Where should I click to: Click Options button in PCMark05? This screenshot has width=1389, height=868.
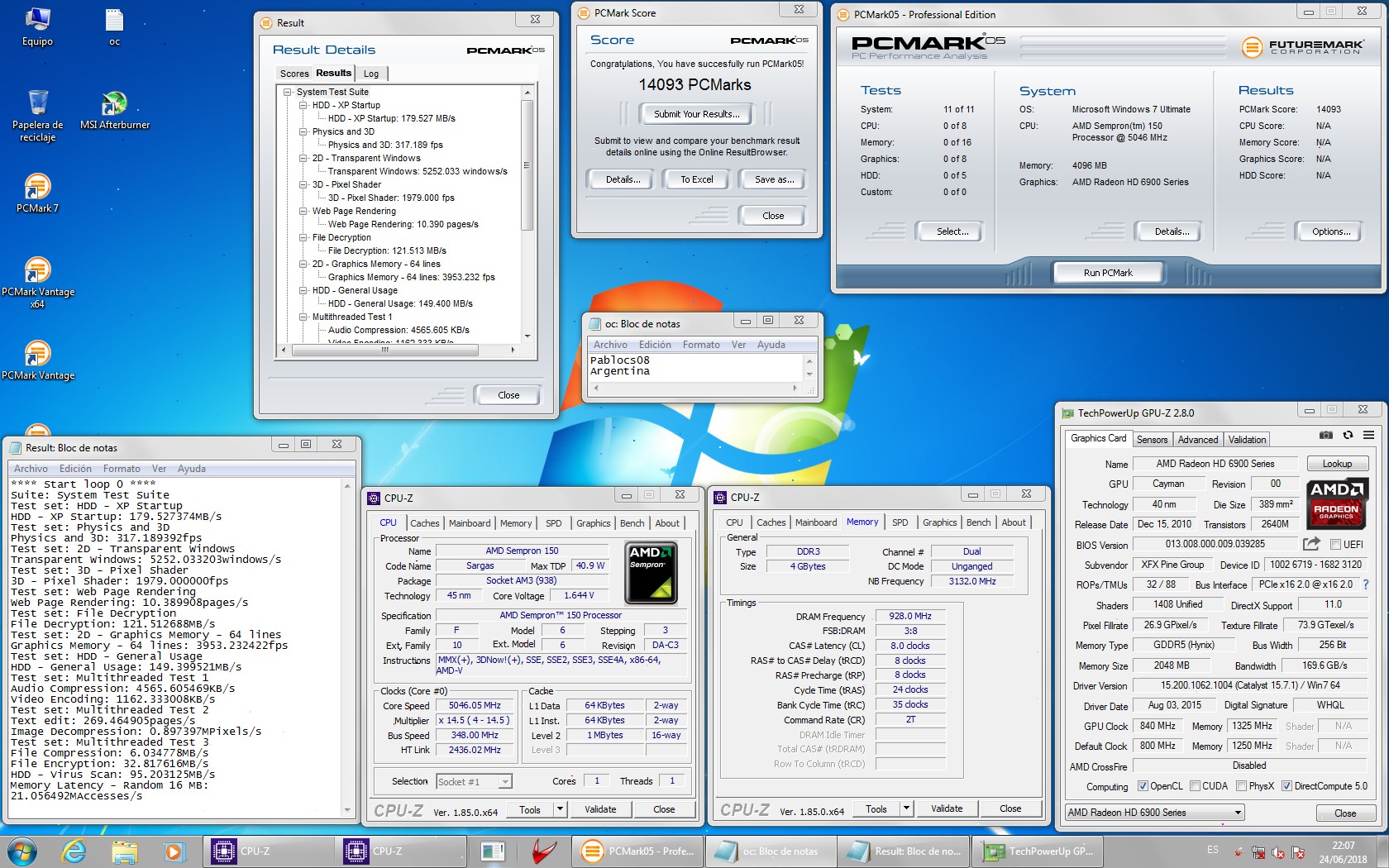[1331, 231]
